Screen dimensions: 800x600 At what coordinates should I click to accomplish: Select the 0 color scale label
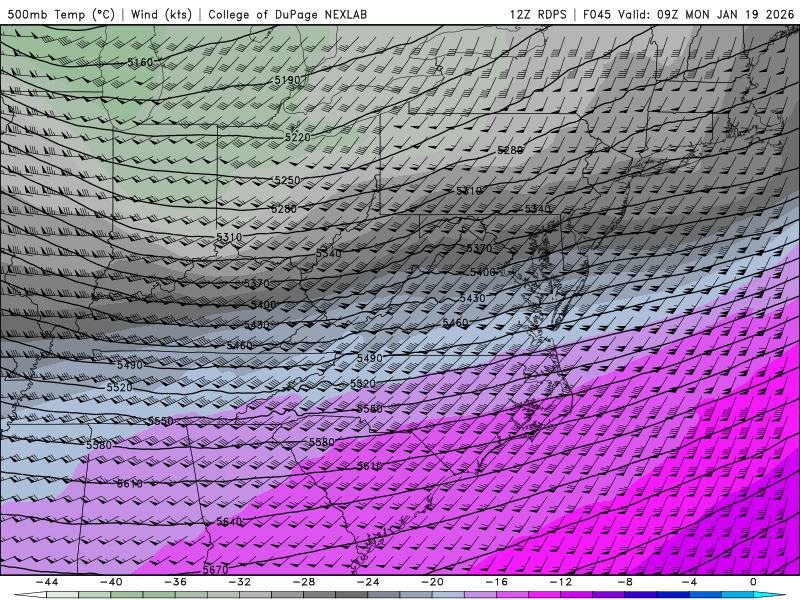(753, 582)
